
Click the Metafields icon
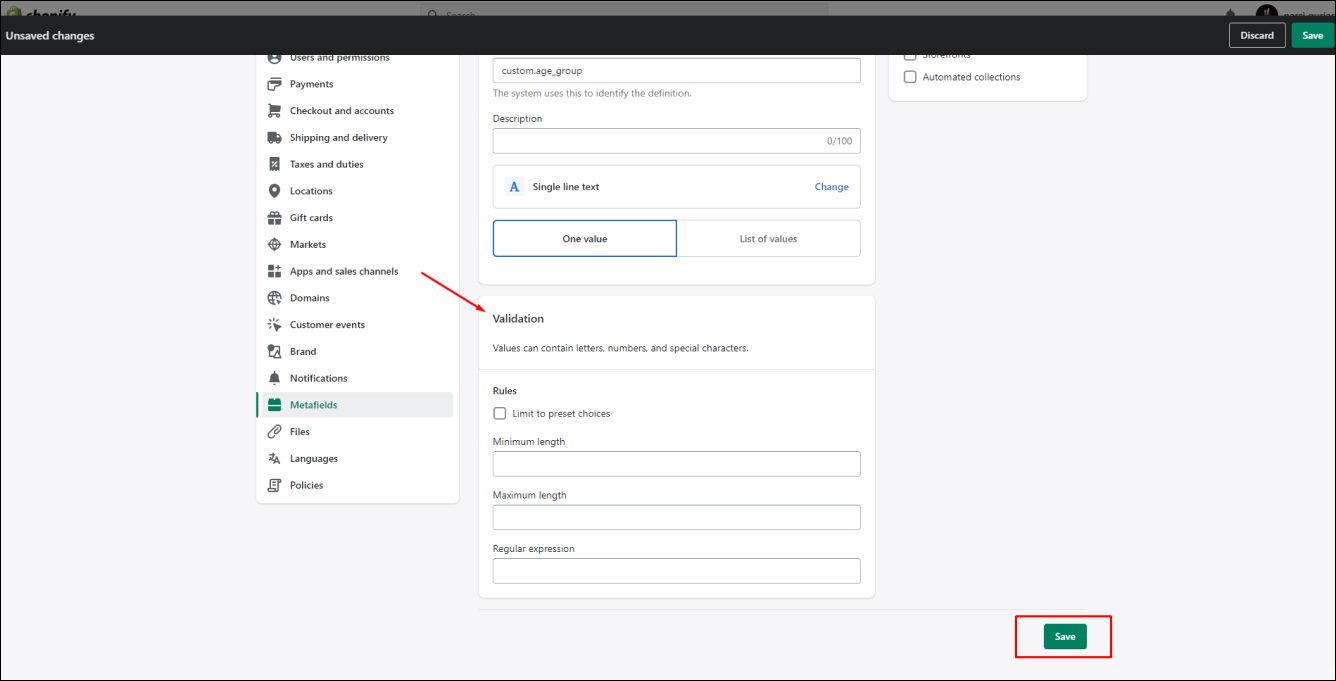[274, 405]
